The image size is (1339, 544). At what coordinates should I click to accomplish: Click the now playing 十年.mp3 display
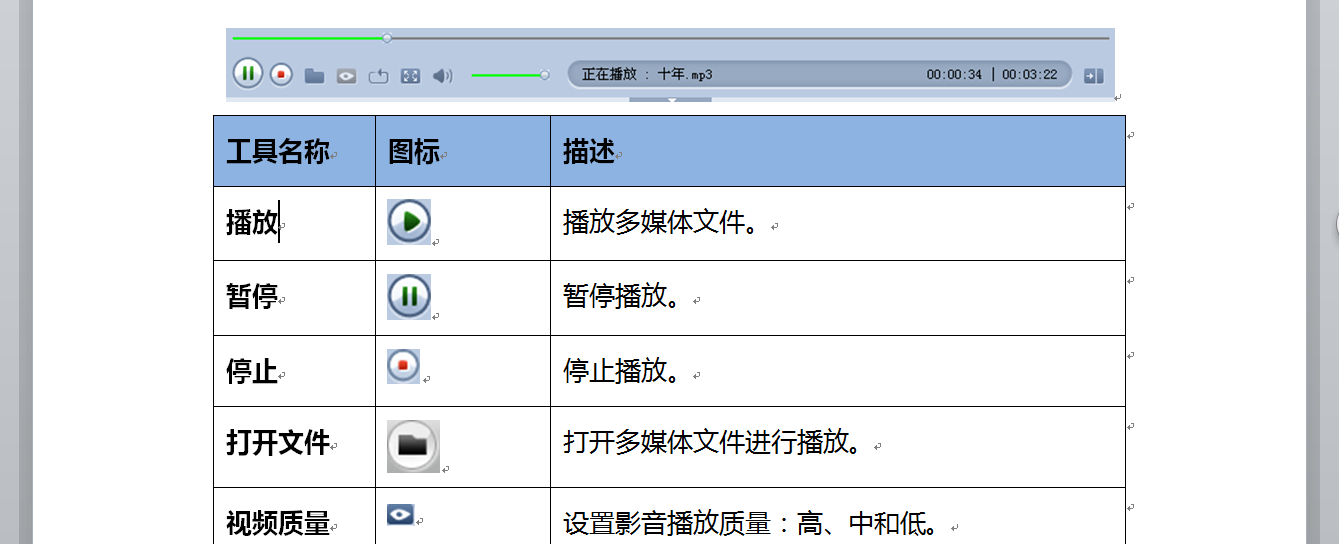(x=647, y=75)
